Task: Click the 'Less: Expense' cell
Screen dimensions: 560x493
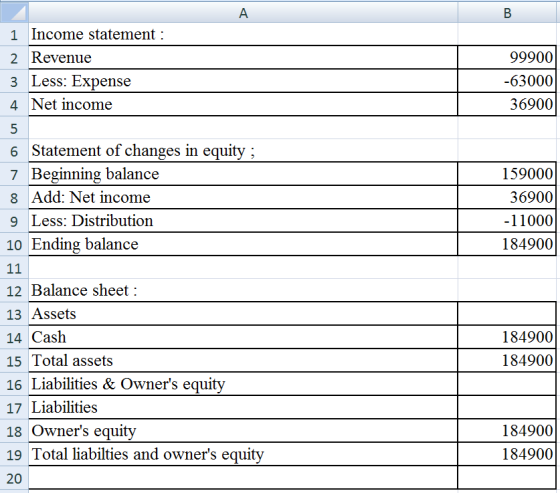Action: click(243, 81)
